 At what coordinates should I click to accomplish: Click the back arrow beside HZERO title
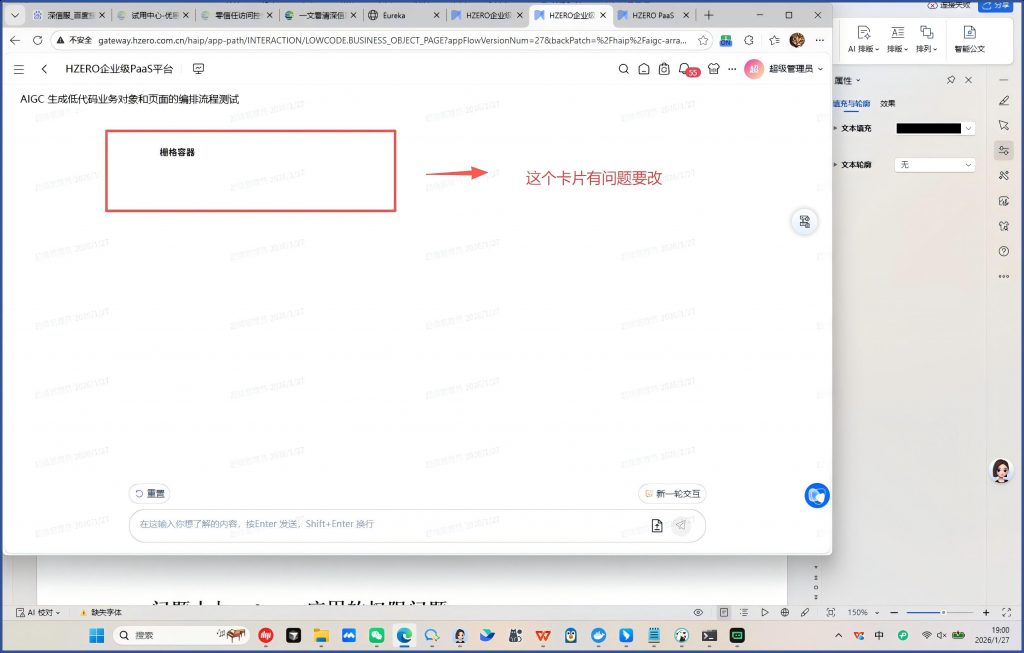[x=45, y=69]
